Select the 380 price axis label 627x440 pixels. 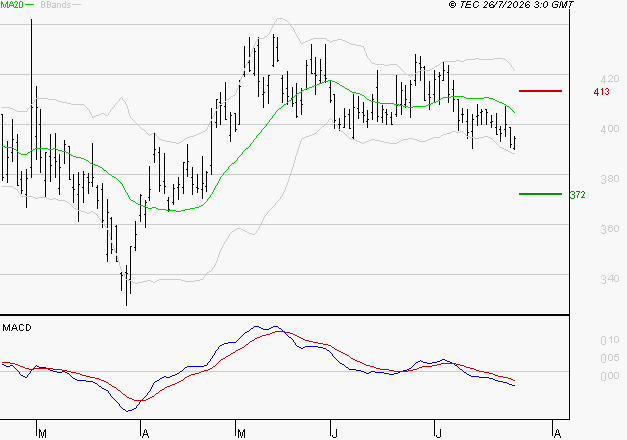pyautogui.click(x=610, y=178)
